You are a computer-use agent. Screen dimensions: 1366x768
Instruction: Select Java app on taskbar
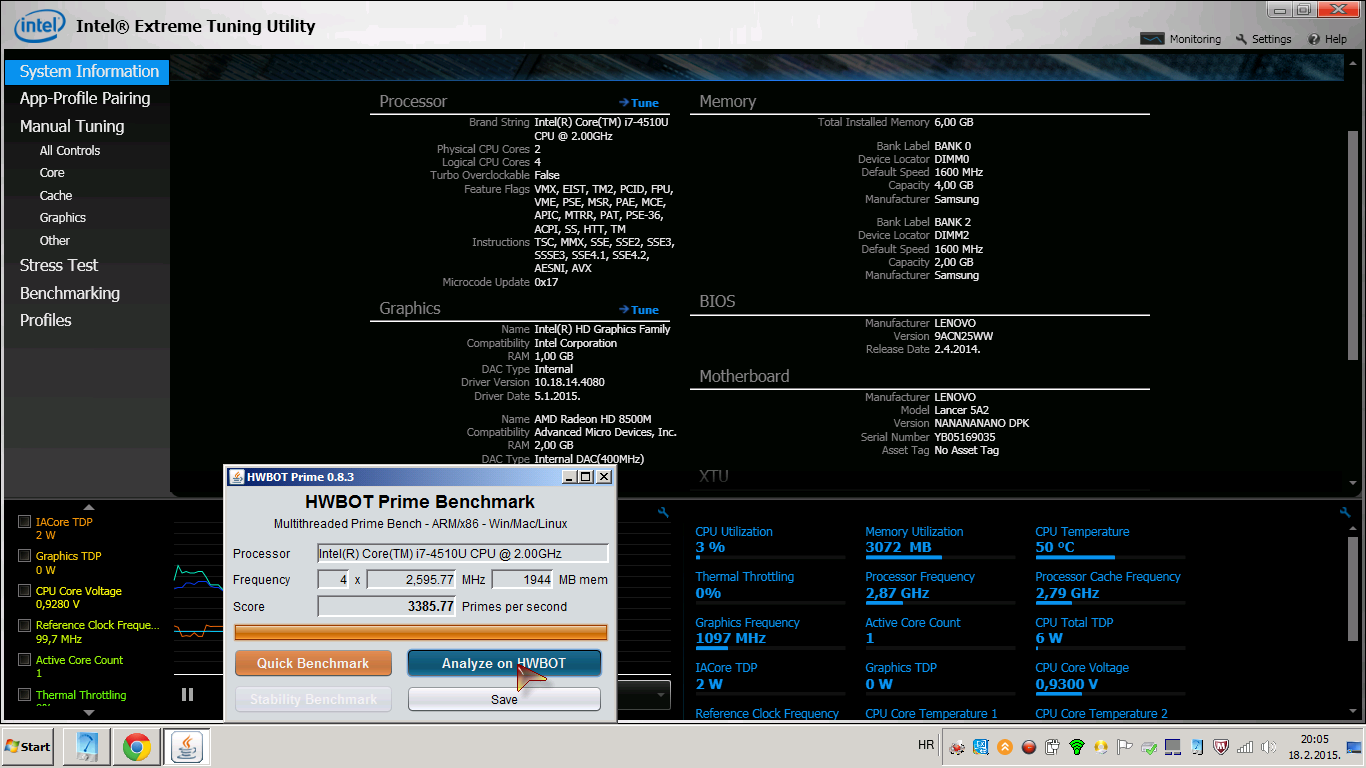pos(187,746)
